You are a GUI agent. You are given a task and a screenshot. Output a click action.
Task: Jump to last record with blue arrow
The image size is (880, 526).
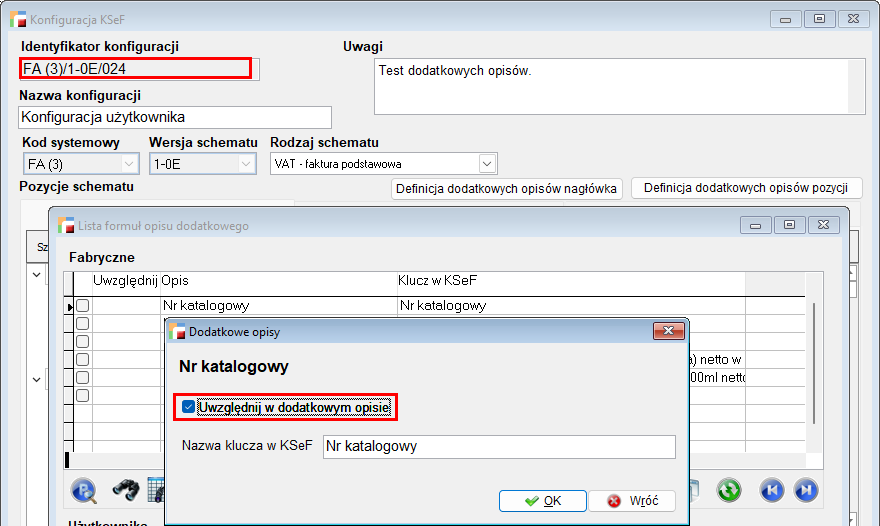(805, 490)
